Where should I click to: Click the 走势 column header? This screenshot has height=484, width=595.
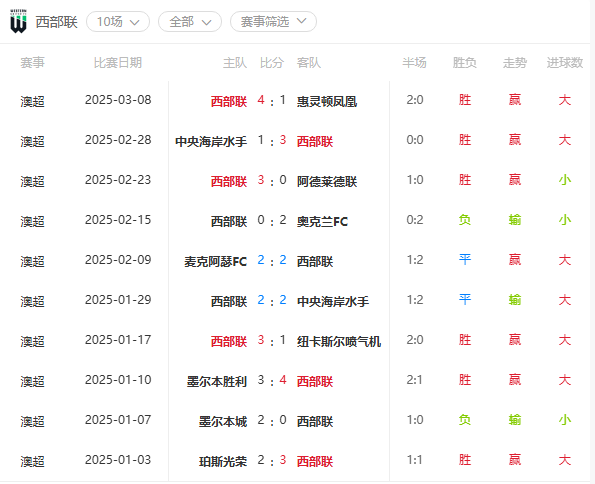point(515,63)
